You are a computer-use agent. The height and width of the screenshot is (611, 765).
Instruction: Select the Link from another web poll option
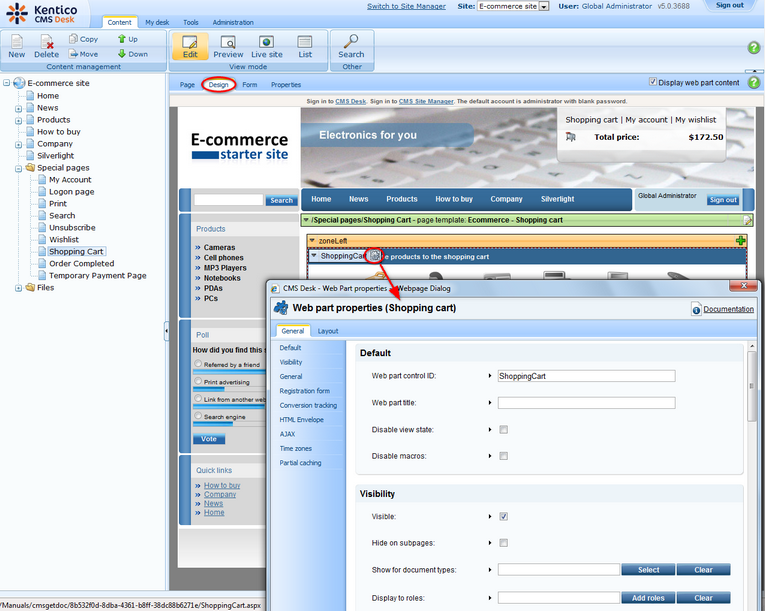point(198,398)
